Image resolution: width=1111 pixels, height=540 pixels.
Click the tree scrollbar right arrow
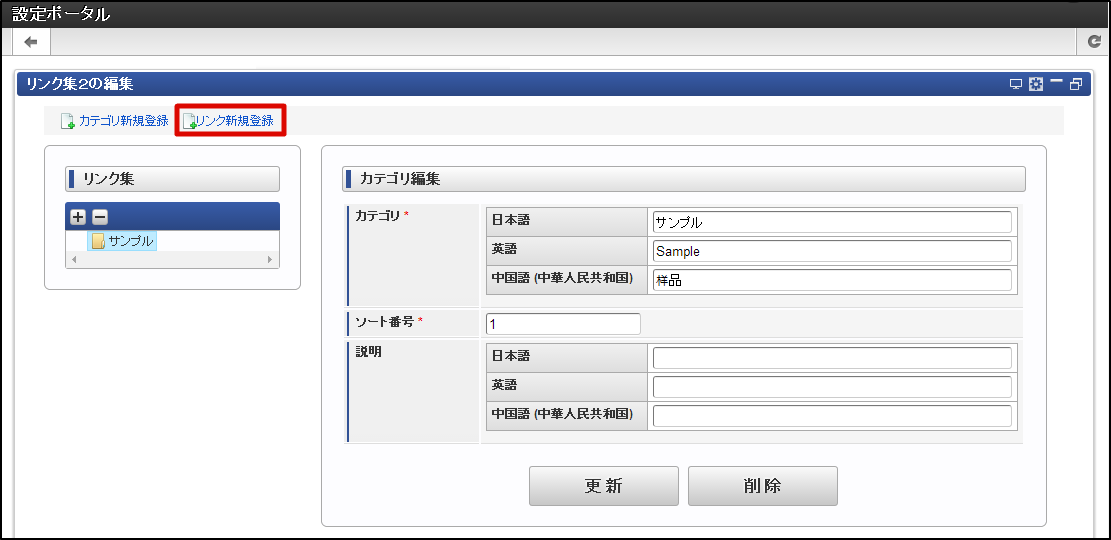[x=270, y=260]
